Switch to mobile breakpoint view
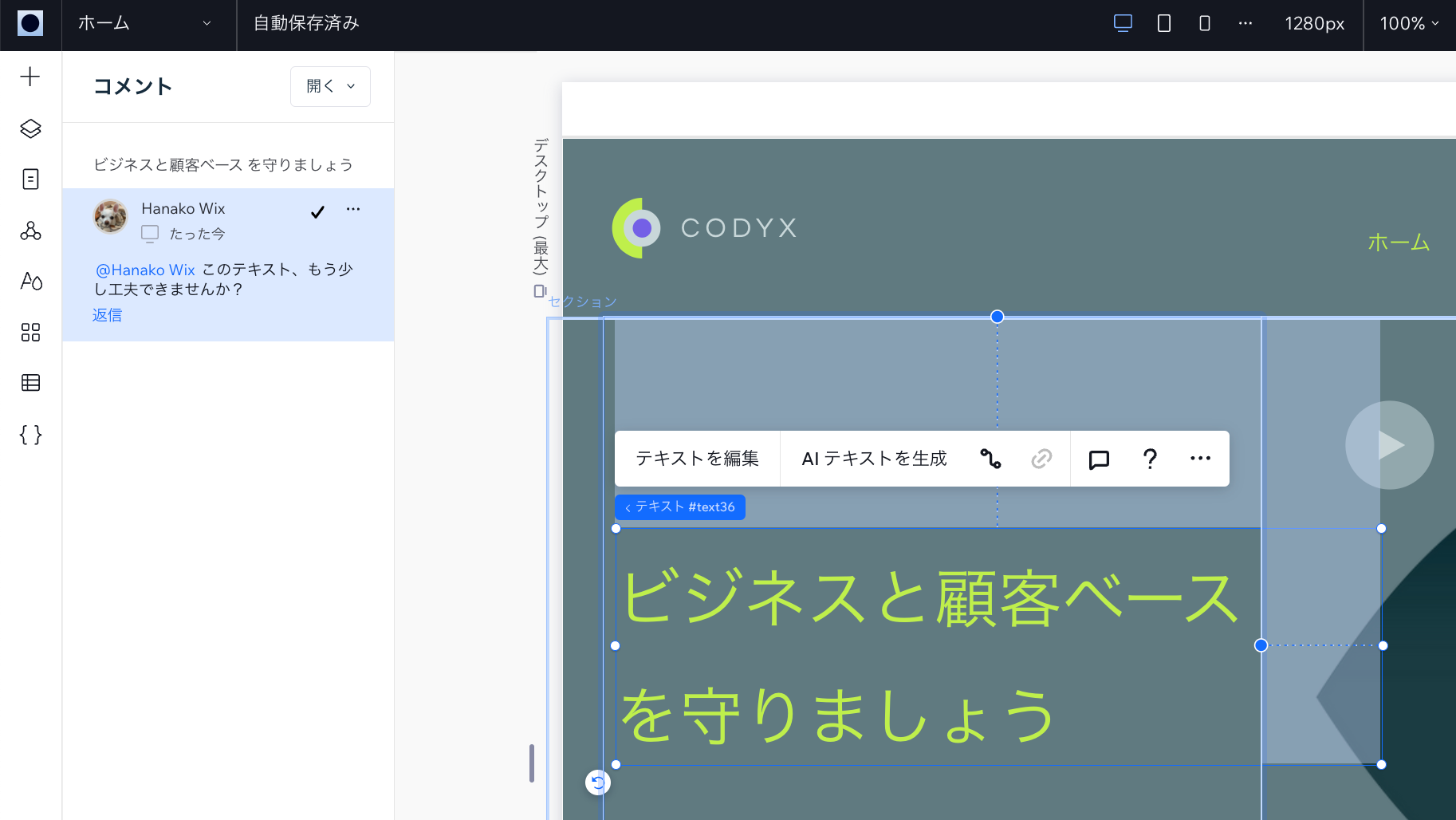1456x820 pixels. coord(1205,23)
